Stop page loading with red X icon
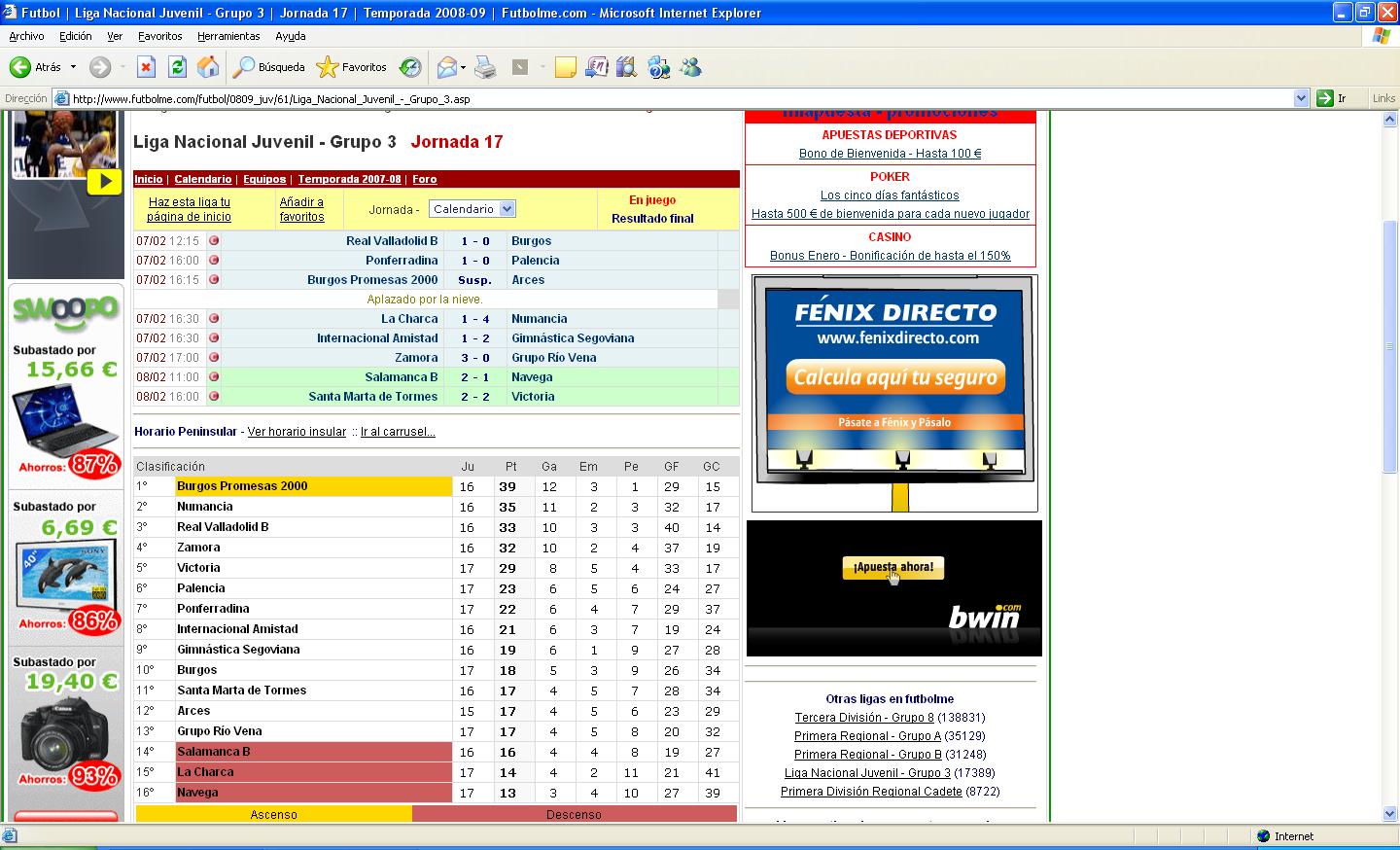1400x850 pixels. [146, 67]
